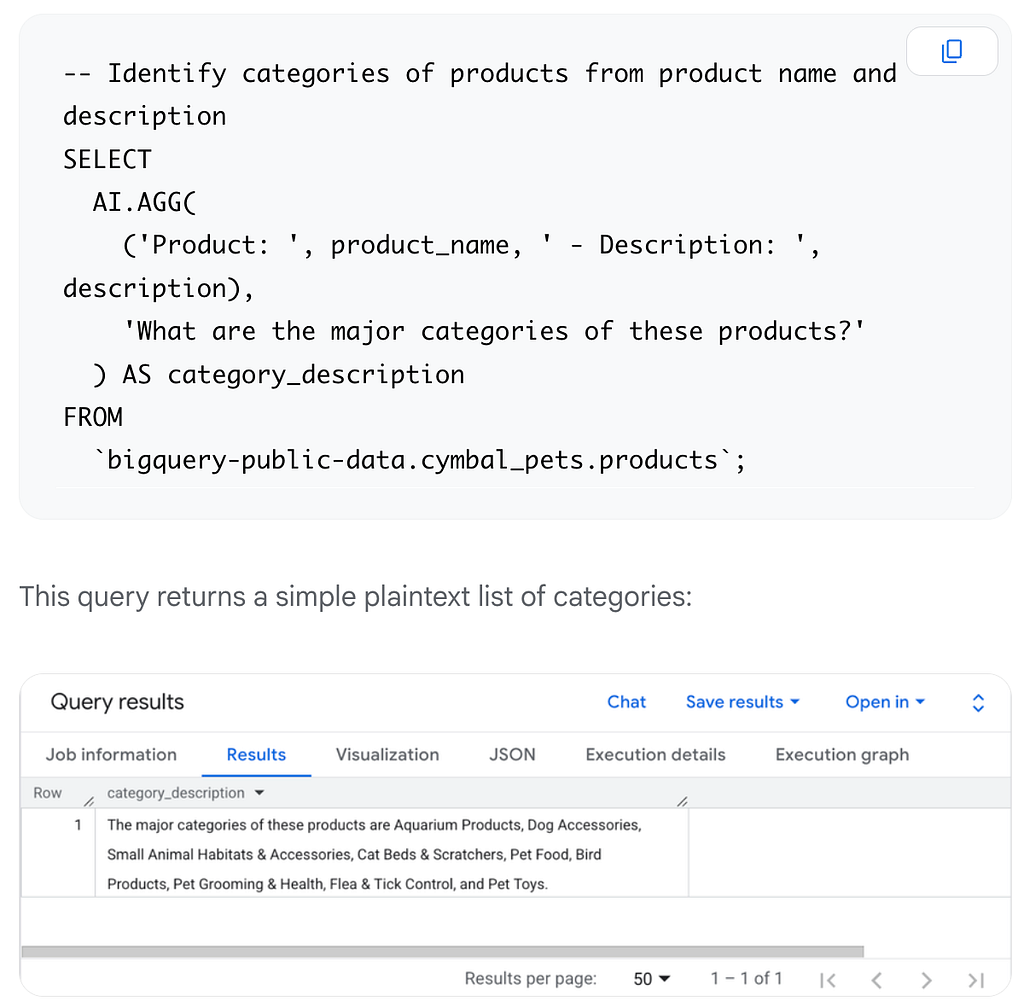1024x1007 pixels.
Task: Select the category description result cell
Action: click(x=392, y=854)
